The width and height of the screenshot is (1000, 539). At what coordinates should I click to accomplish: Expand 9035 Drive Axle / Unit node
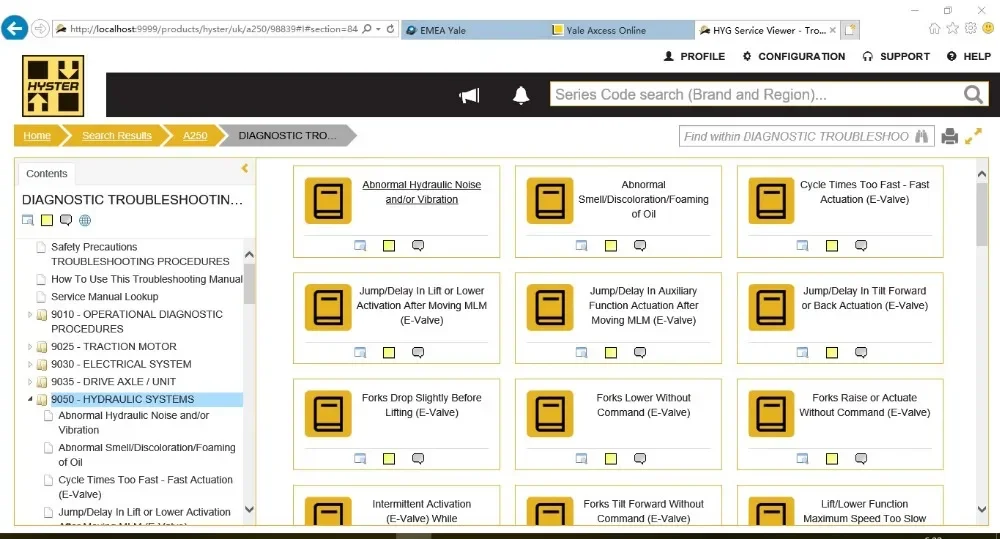coord(29,381)
